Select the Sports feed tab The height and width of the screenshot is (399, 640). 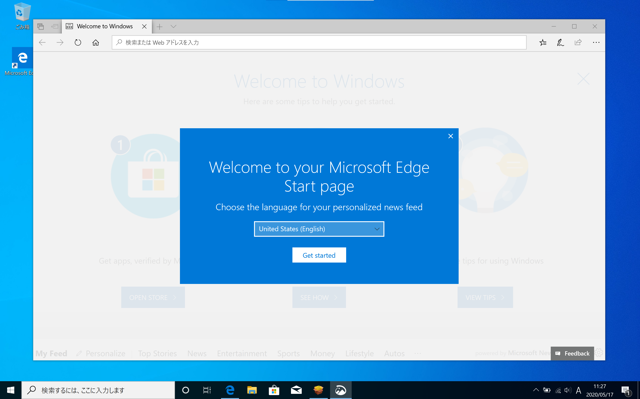[x=288, y=353]
